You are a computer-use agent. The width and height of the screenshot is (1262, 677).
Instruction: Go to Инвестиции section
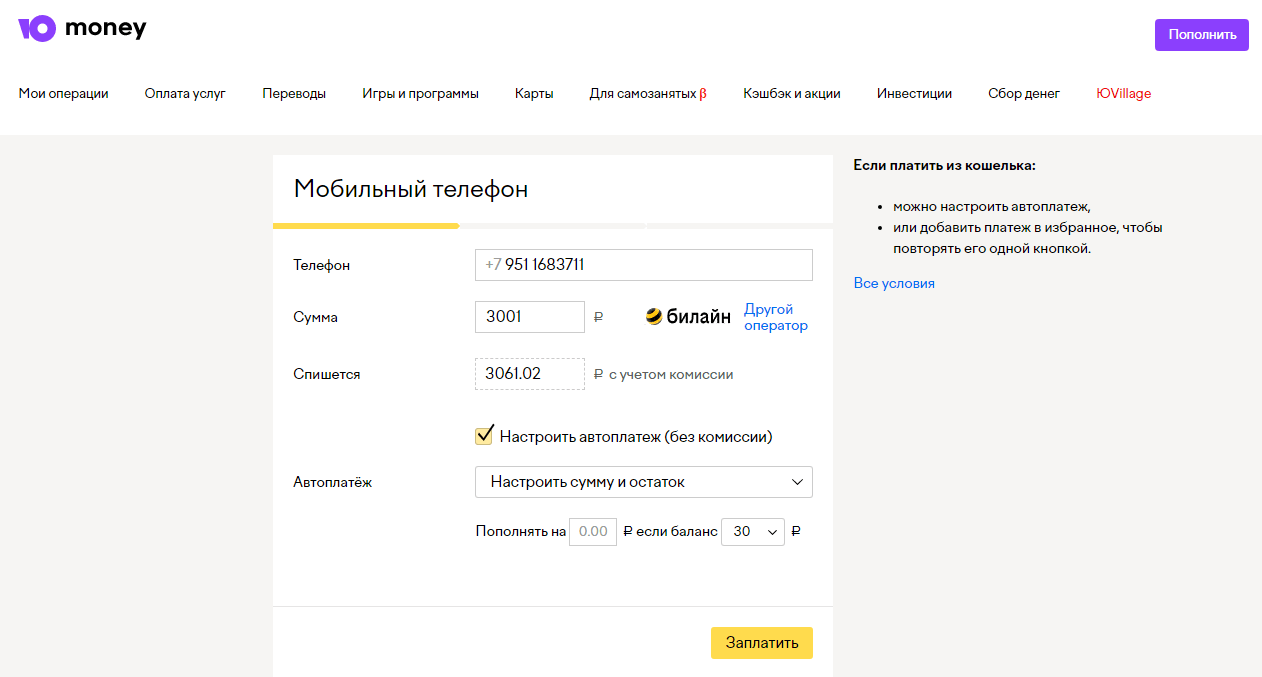pos(914,94)
